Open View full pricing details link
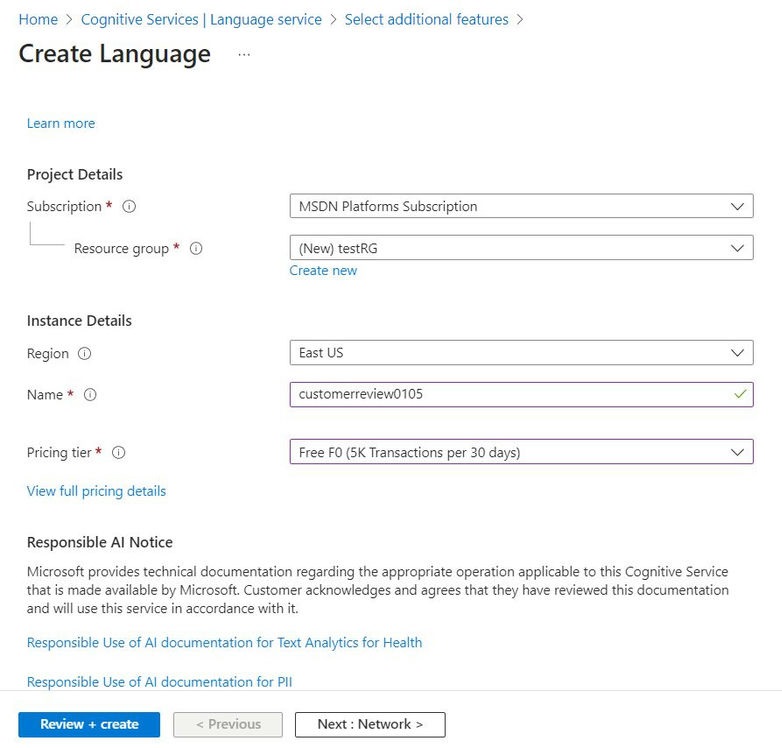 [96, 491]
